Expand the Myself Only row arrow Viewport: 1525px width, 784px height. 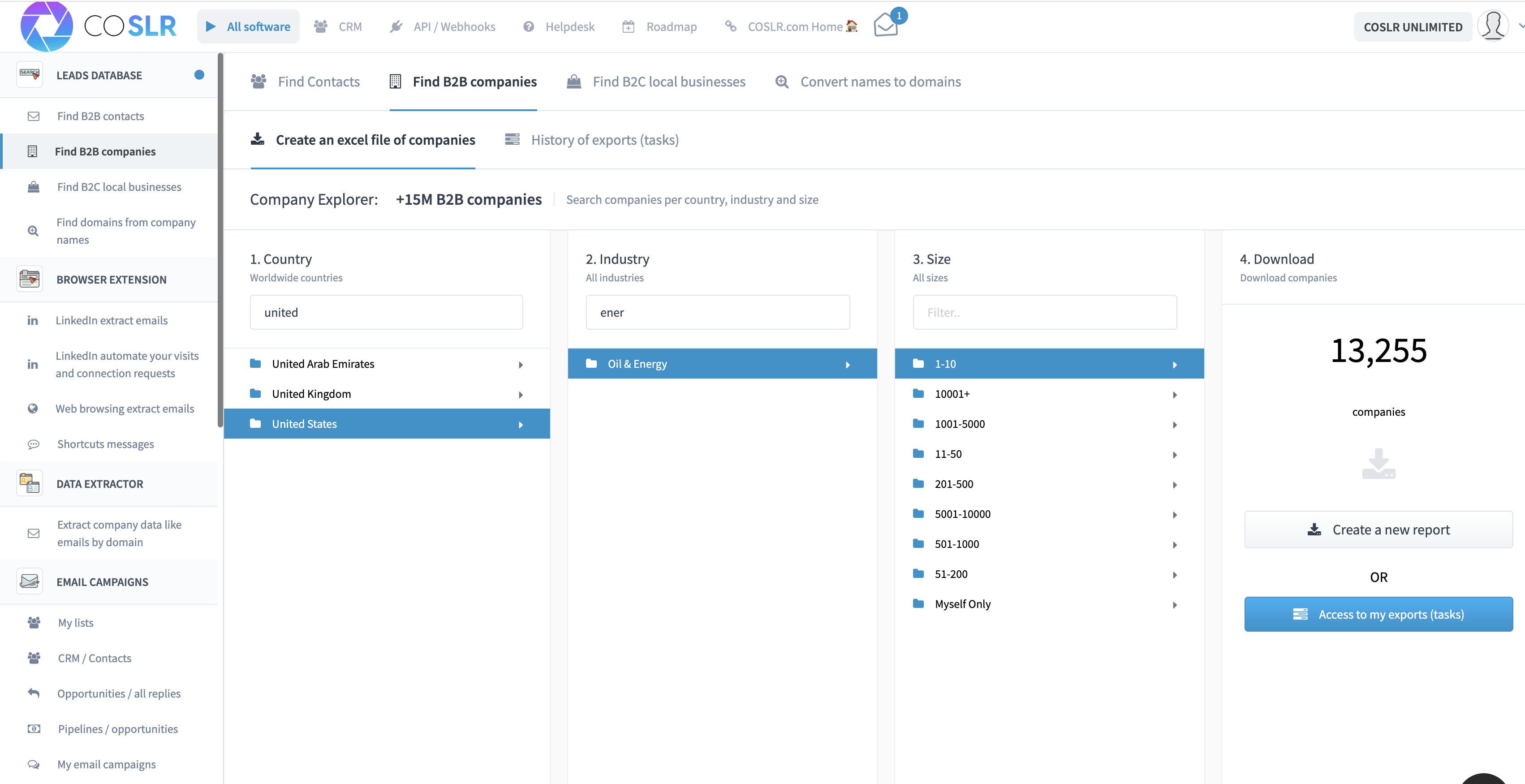(x=1175, y=605)
